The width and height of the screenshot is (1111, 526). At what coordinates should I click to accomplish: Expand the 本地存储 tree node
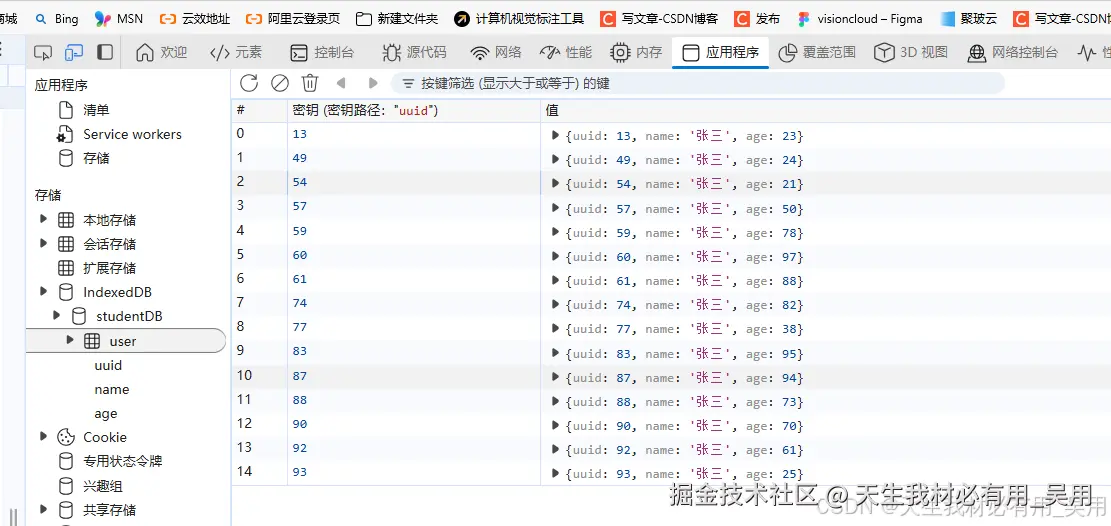44,220
